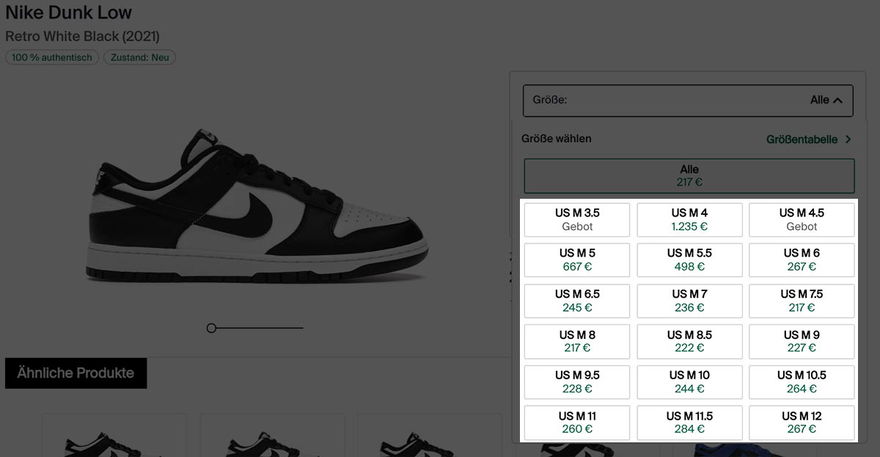This screenshot has height=457, width=880.
Task: Choose size US M 10 at 244 €
Action: (x=689, y=382)
